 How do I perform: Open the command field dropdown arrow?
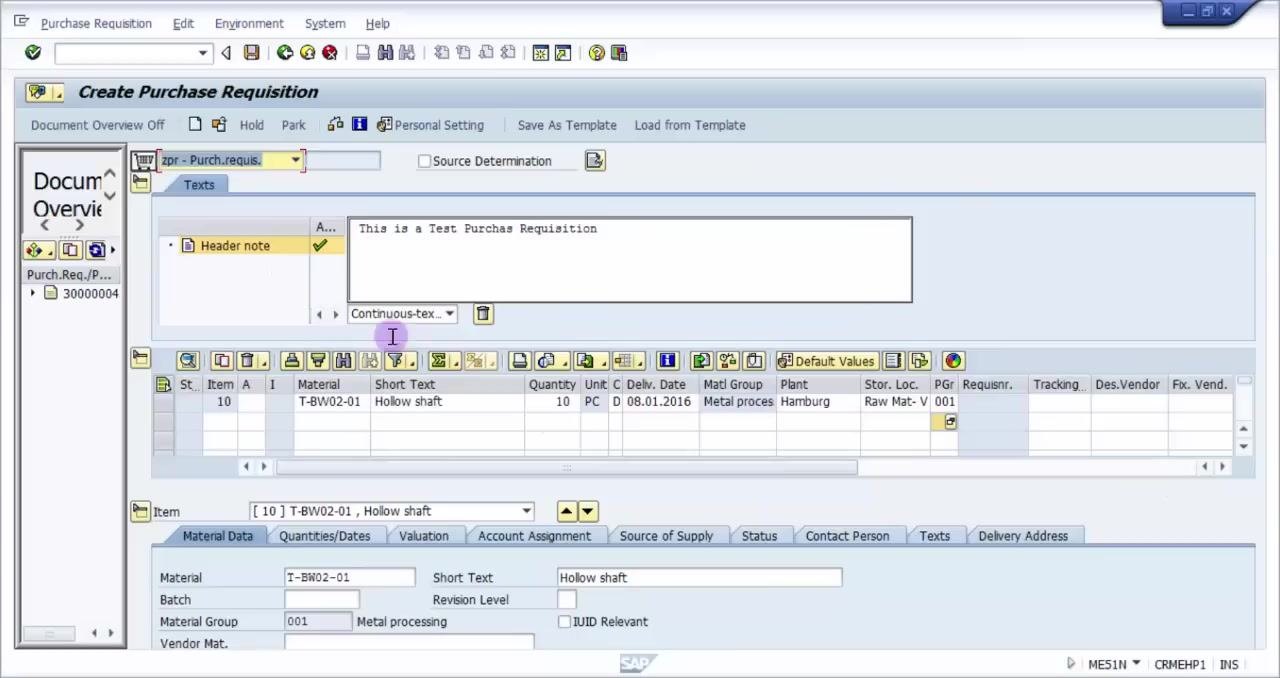click(203, 53)
